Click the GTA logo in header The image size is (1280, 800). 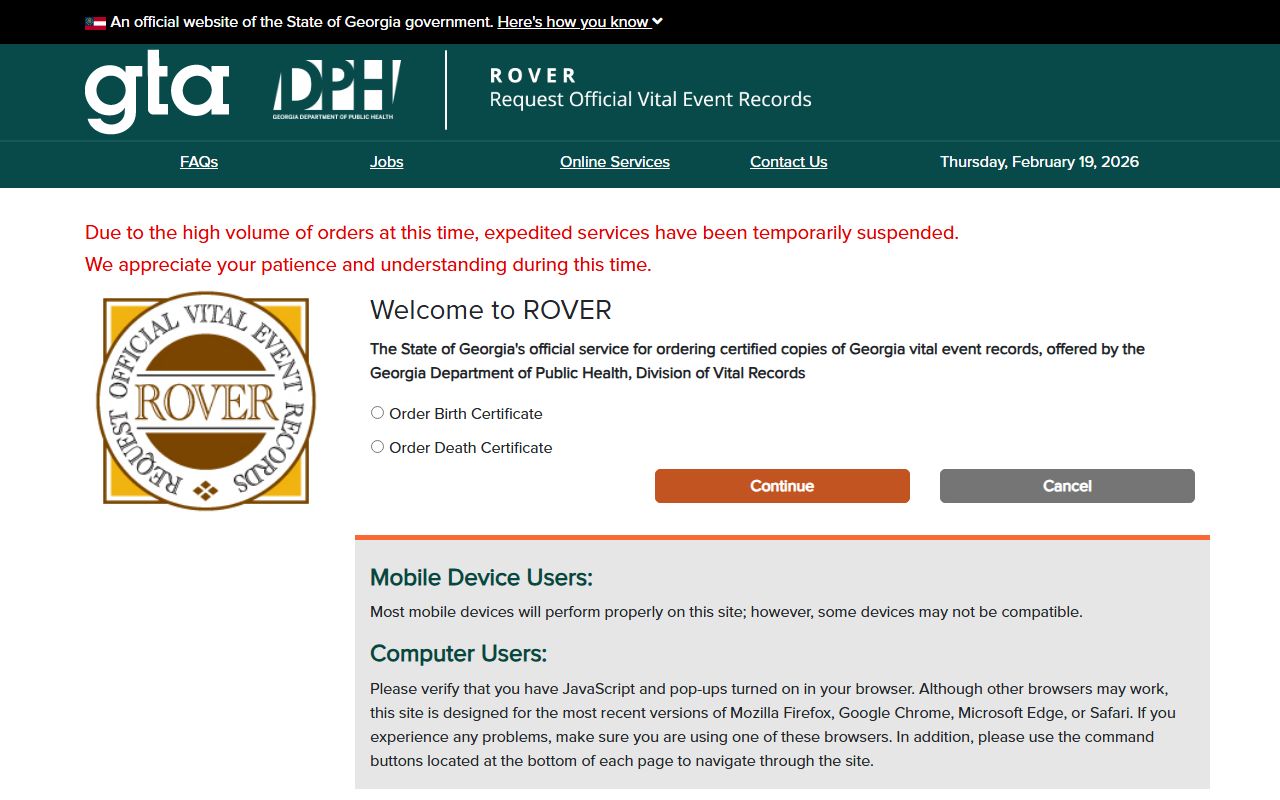pyautogui.click(x=157, y=91)
